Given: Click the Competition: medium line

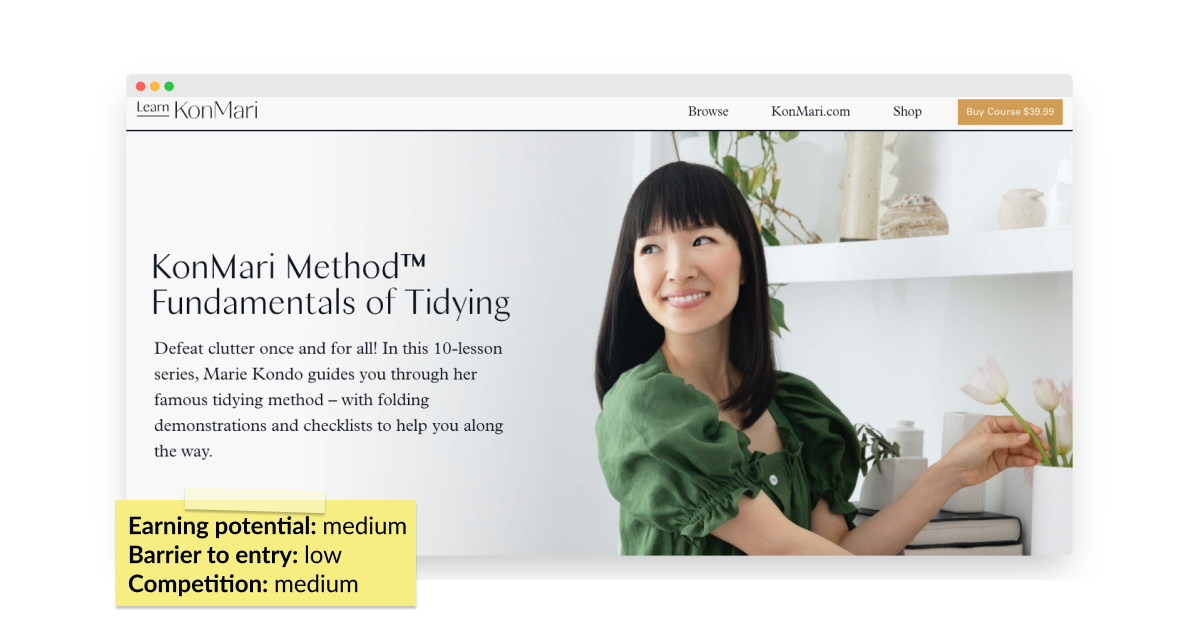Looking at the screenshot, I should 243,584.
